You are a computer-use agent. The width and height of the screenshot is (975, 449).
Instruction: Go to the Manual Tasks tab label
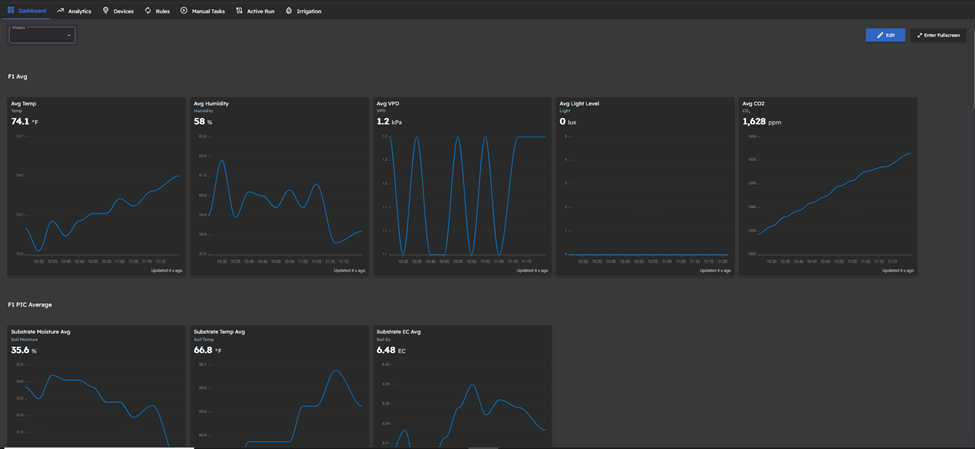point(208,11)
